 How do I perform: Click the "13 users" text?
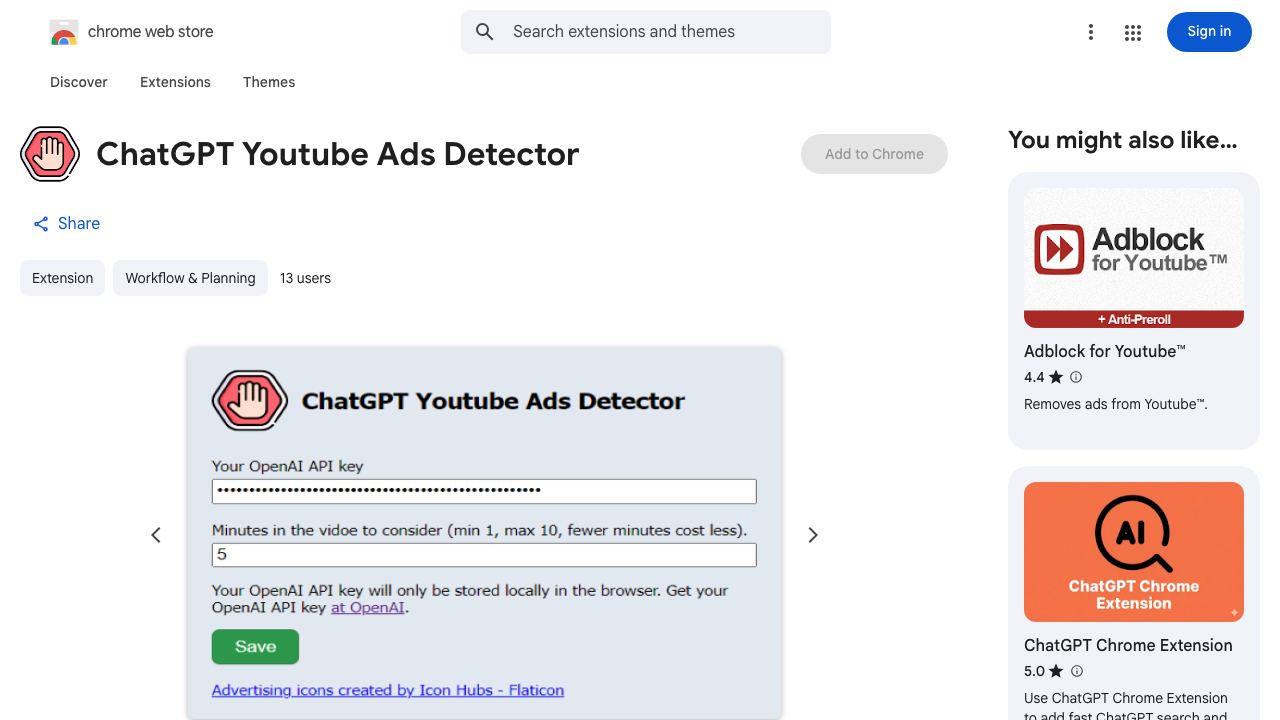coord(305,278)
